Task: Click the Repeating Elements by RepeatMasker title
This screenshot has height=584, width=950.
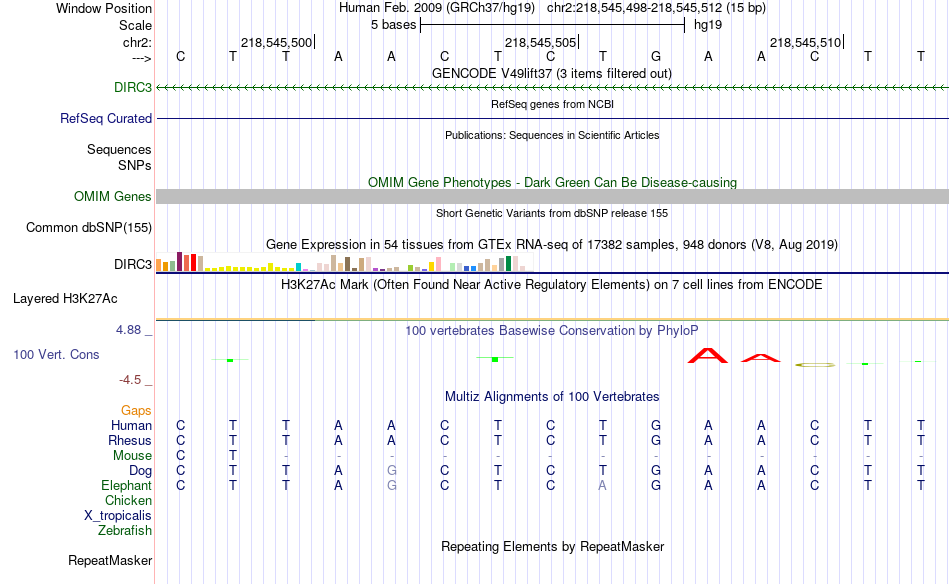Action: coord(552,546)
